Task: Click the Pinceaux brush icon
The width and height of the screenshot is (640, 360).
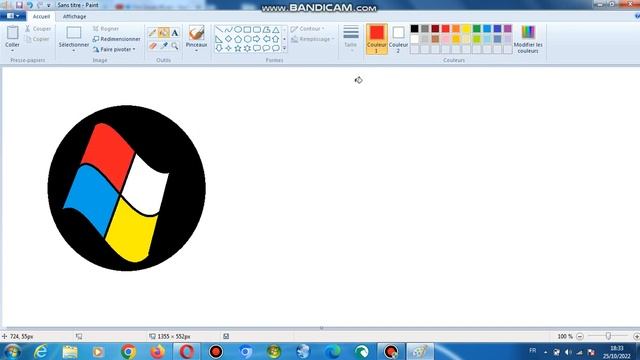Action: [196, 33]
